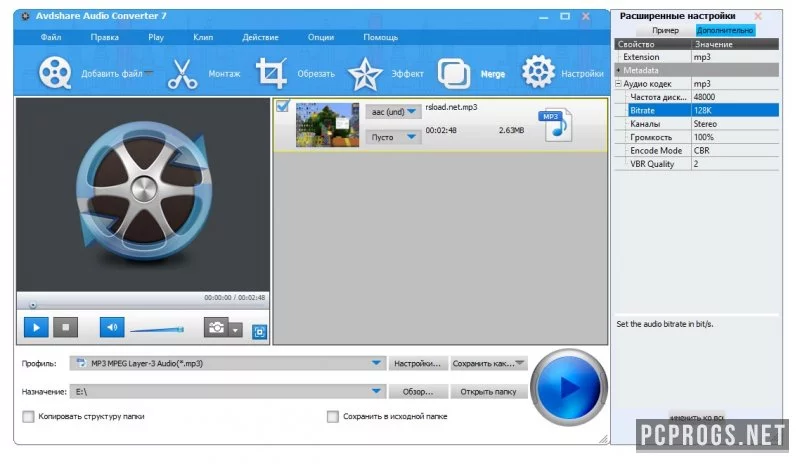Click the Открыть папку button
The image size is (800, 467).
489,391
